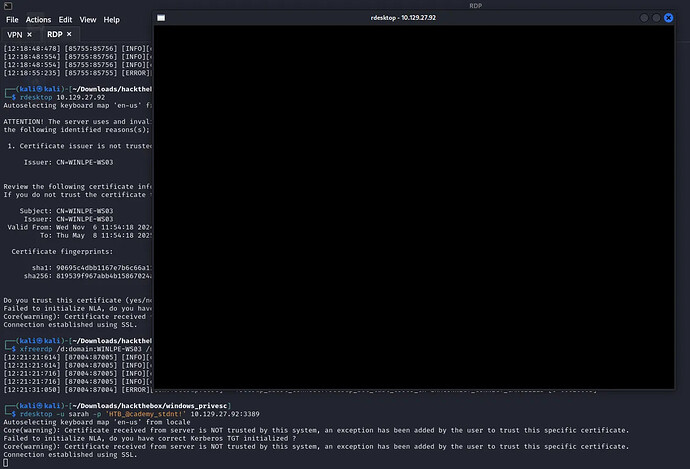Screen dimensions: 690x469
Task: Close the rdesktop window with the blue X
Action: [x=668, y=18]
